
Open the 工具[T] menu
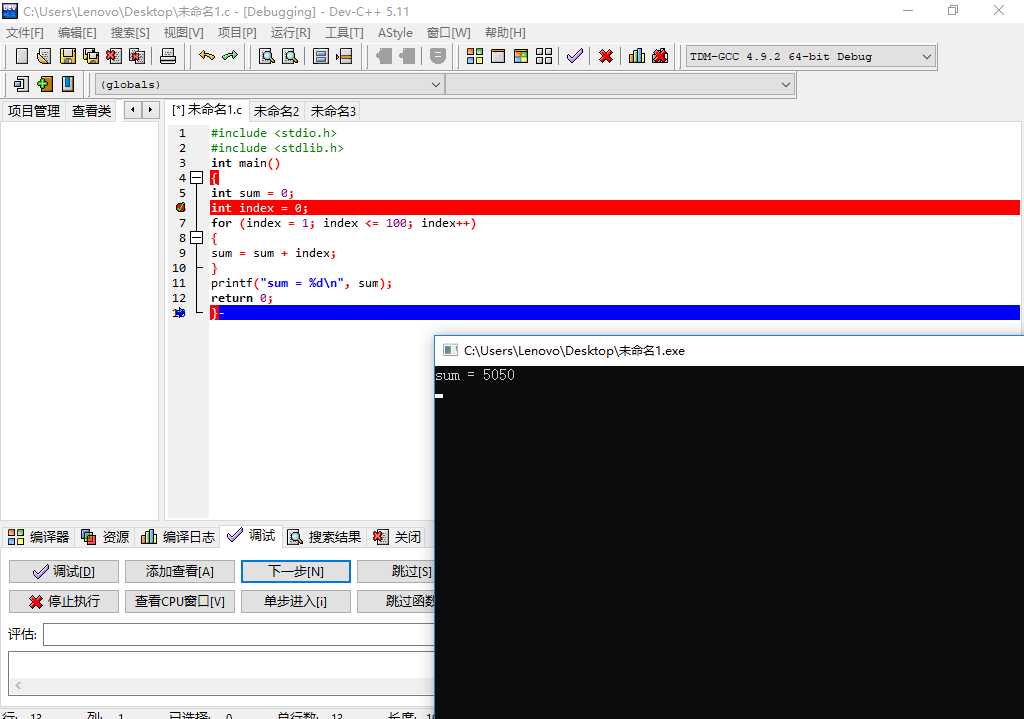(344, 33)
